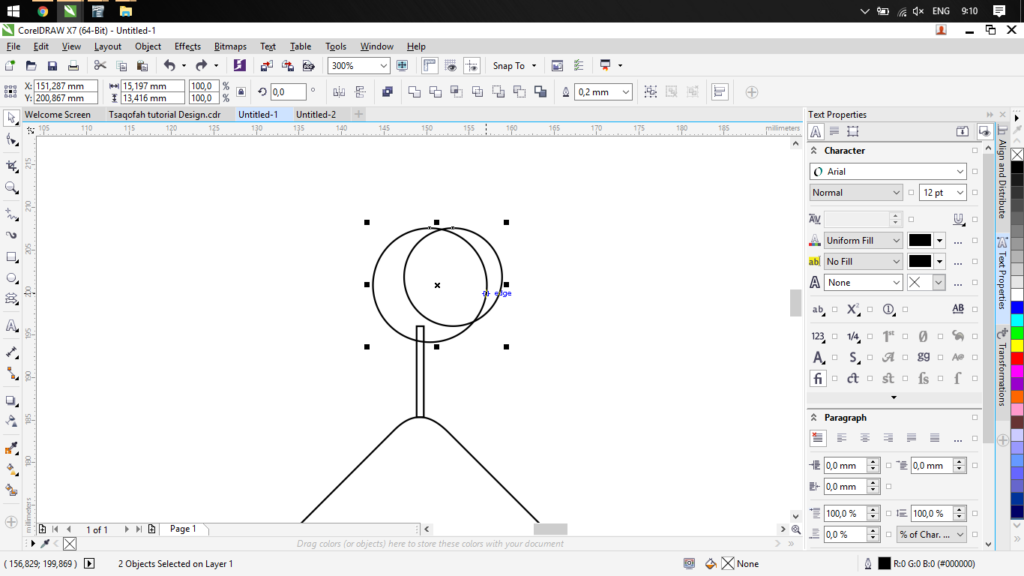
Task: Open the 300% zoom level dropdown
Action: 383,66
